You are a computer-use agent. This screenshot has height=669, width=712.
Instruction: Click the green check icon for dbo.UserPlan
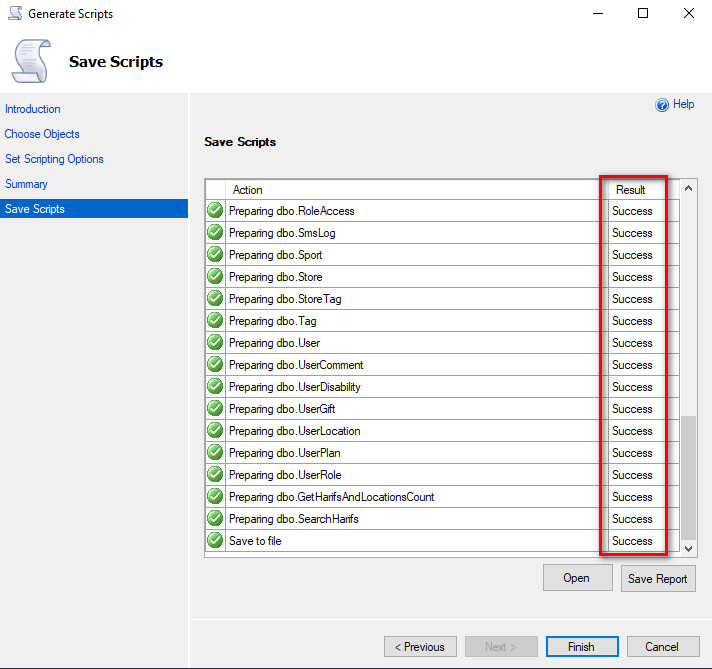tap(215, 452)
